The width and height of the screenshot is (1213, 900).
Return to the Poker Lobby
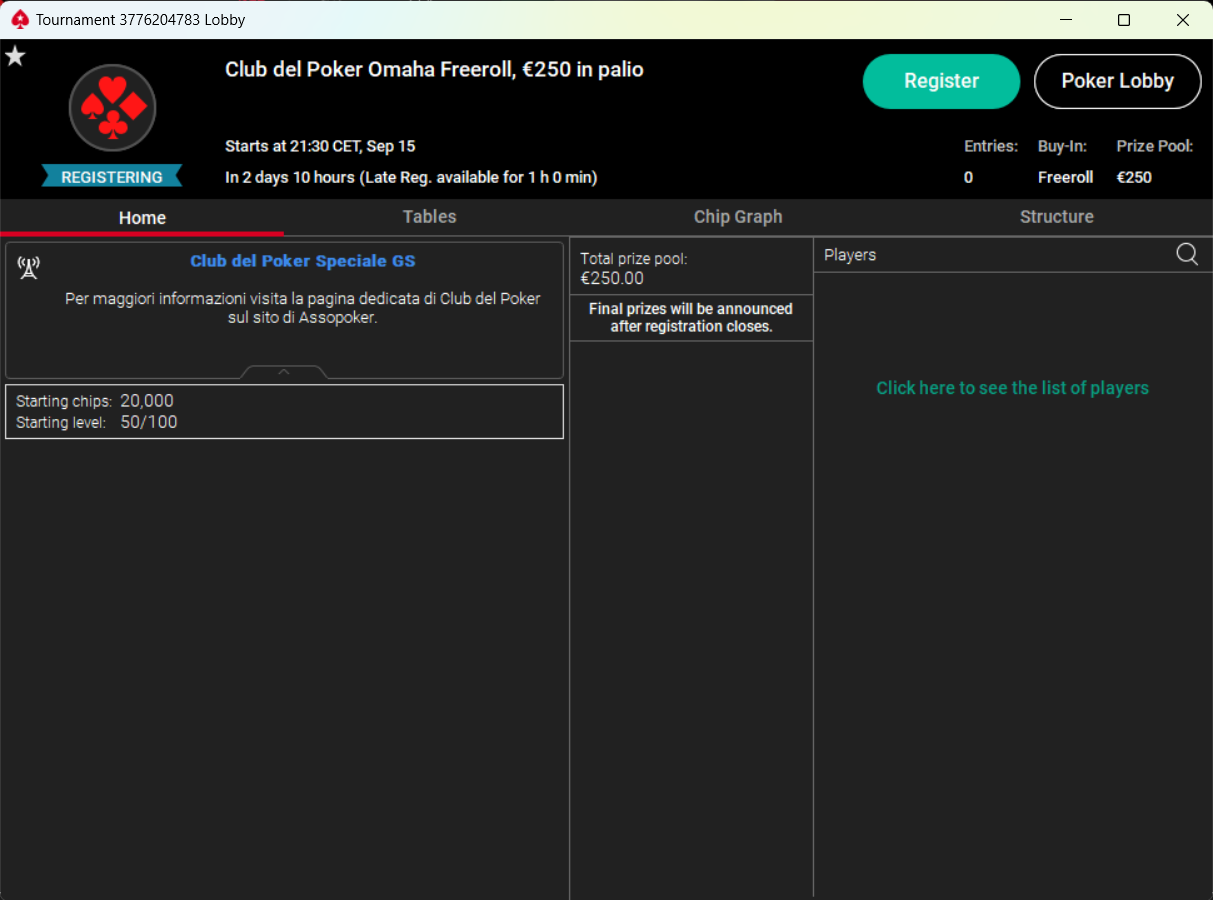pos(1117,81)
